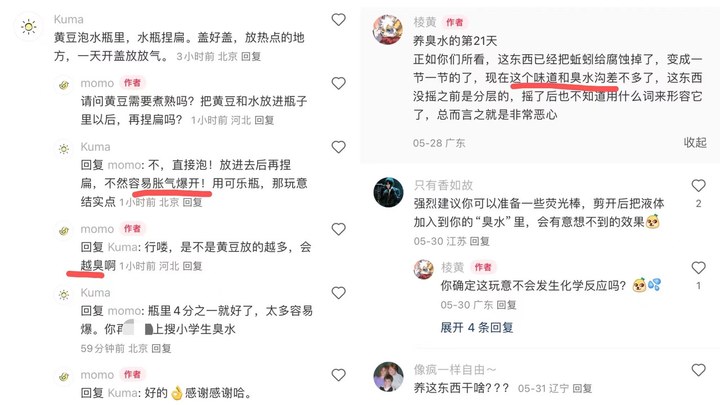Image resolution: width=720 pixels, height=405 pixels.
Task: Open 只有香如故's username profile
Action: (443, 185)
